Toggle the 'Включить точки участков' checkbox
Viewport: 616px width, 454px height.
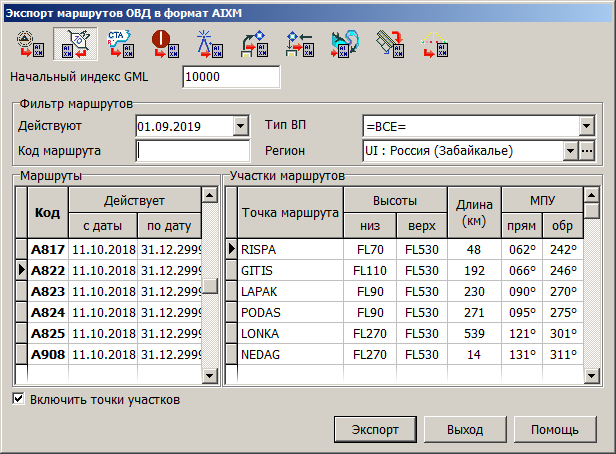[x=19, y=400]
